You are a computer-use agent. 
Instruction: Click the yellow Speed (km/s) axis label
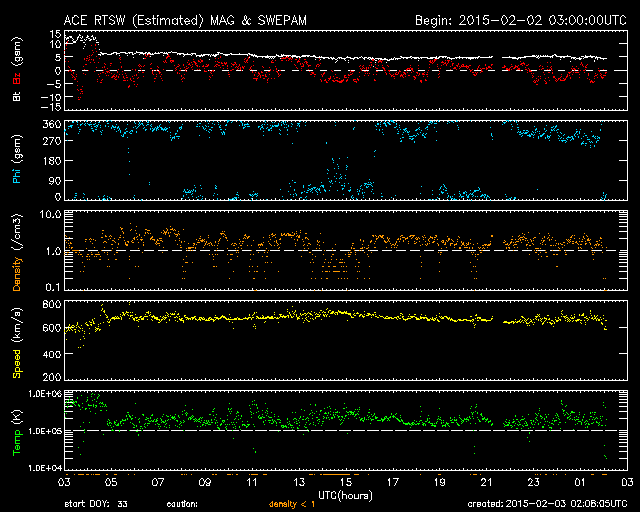(16, 341)
